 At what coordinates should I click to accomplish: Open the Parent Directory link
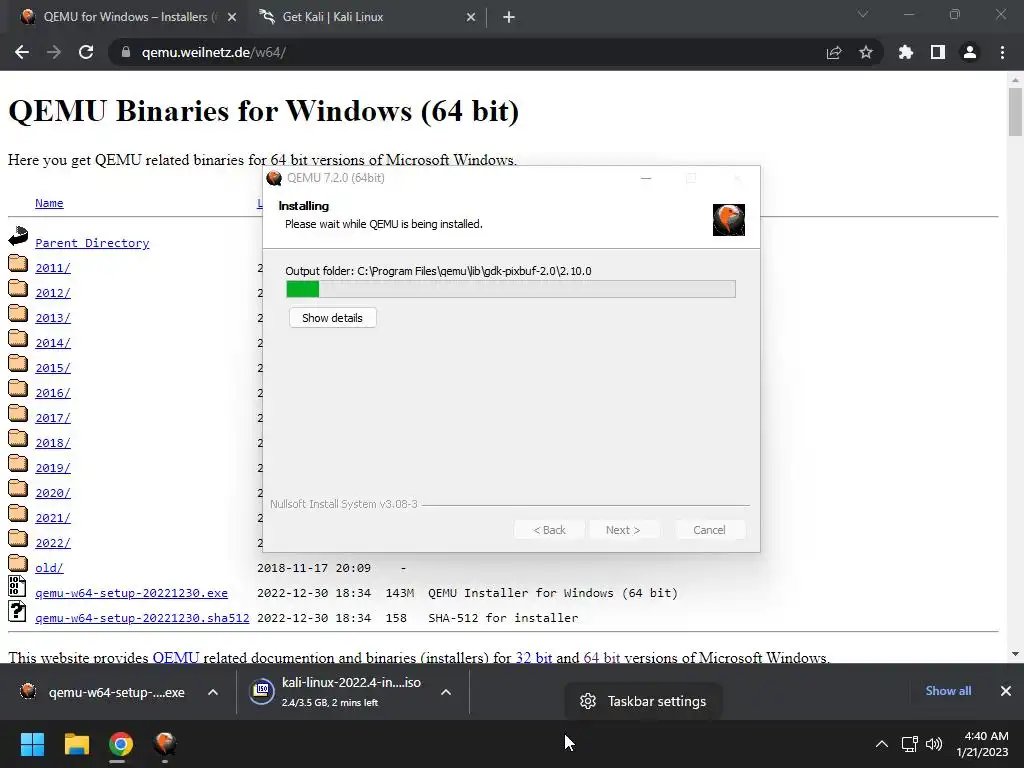point(92,243)
